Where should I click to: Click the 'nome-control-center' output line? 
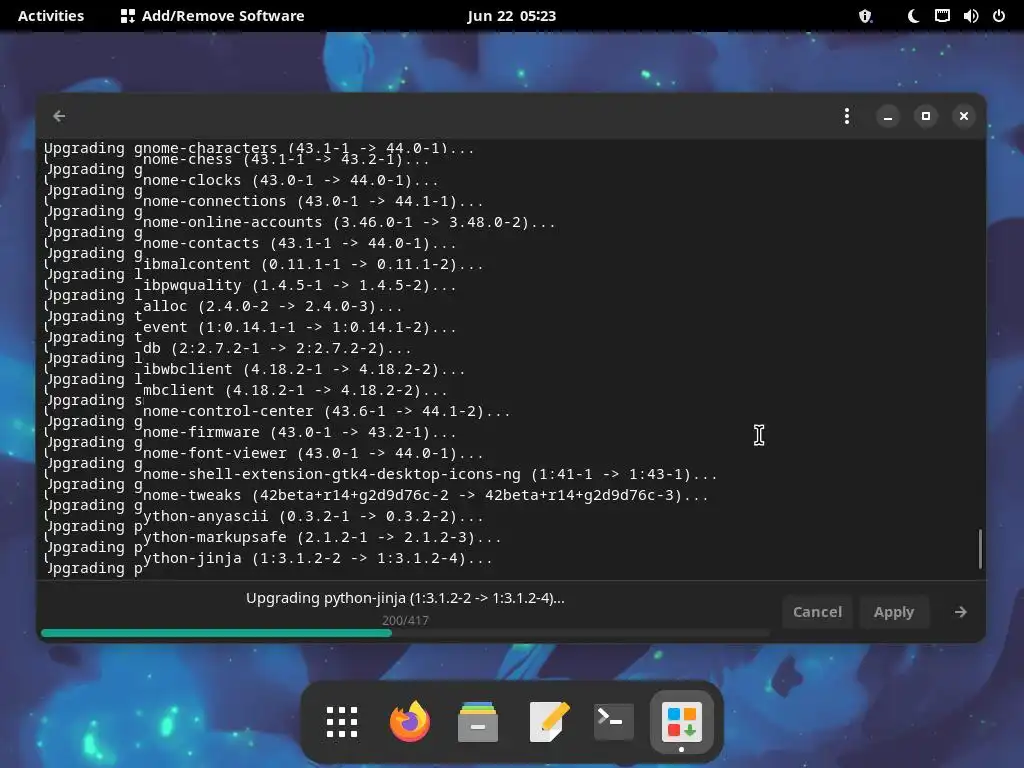(326, 412)
